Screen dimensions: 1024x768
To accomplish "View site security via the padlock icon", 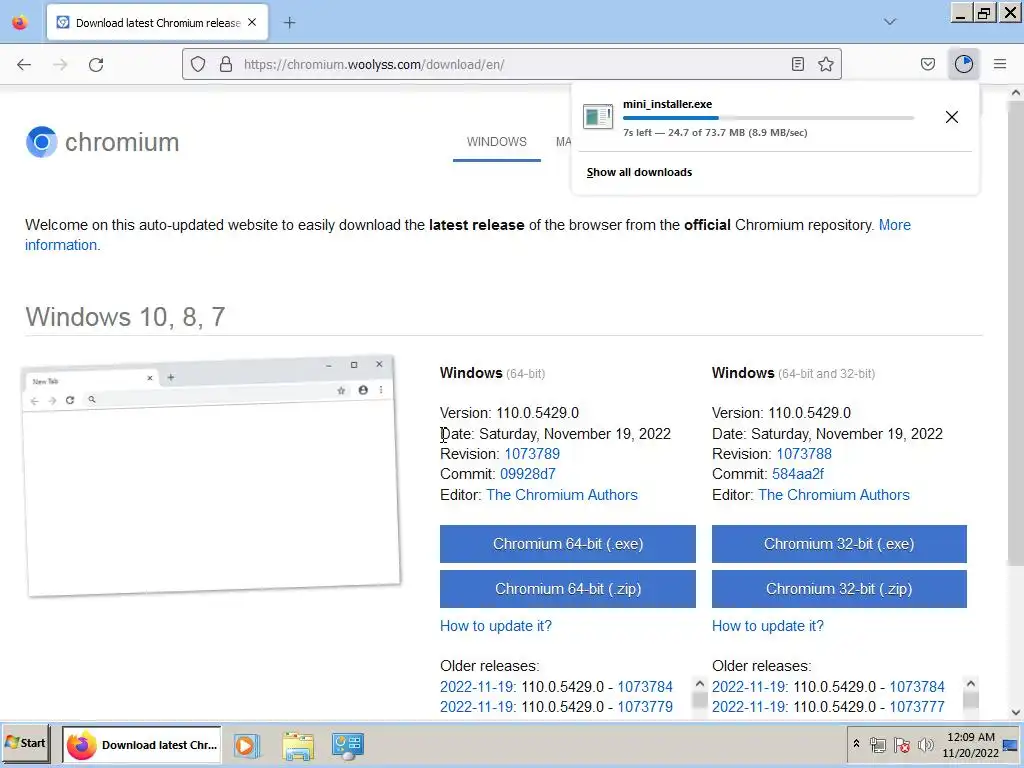I will (x=225, y=64).
